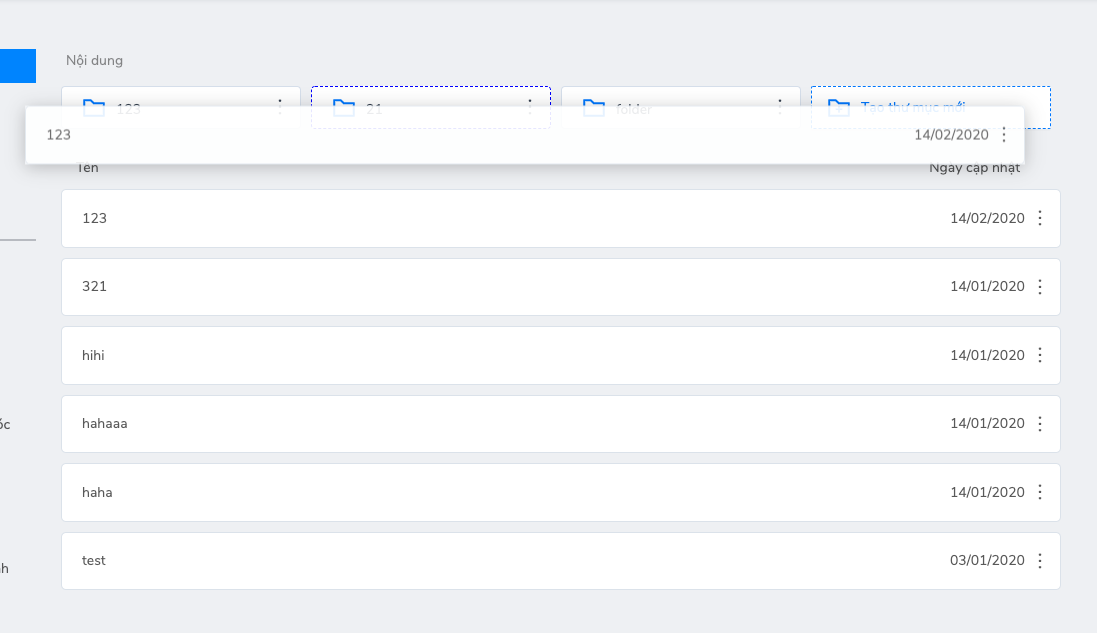1097x633 pixels.
Task: Open the options menu for row hahaaa
Action: (1040, 424)
